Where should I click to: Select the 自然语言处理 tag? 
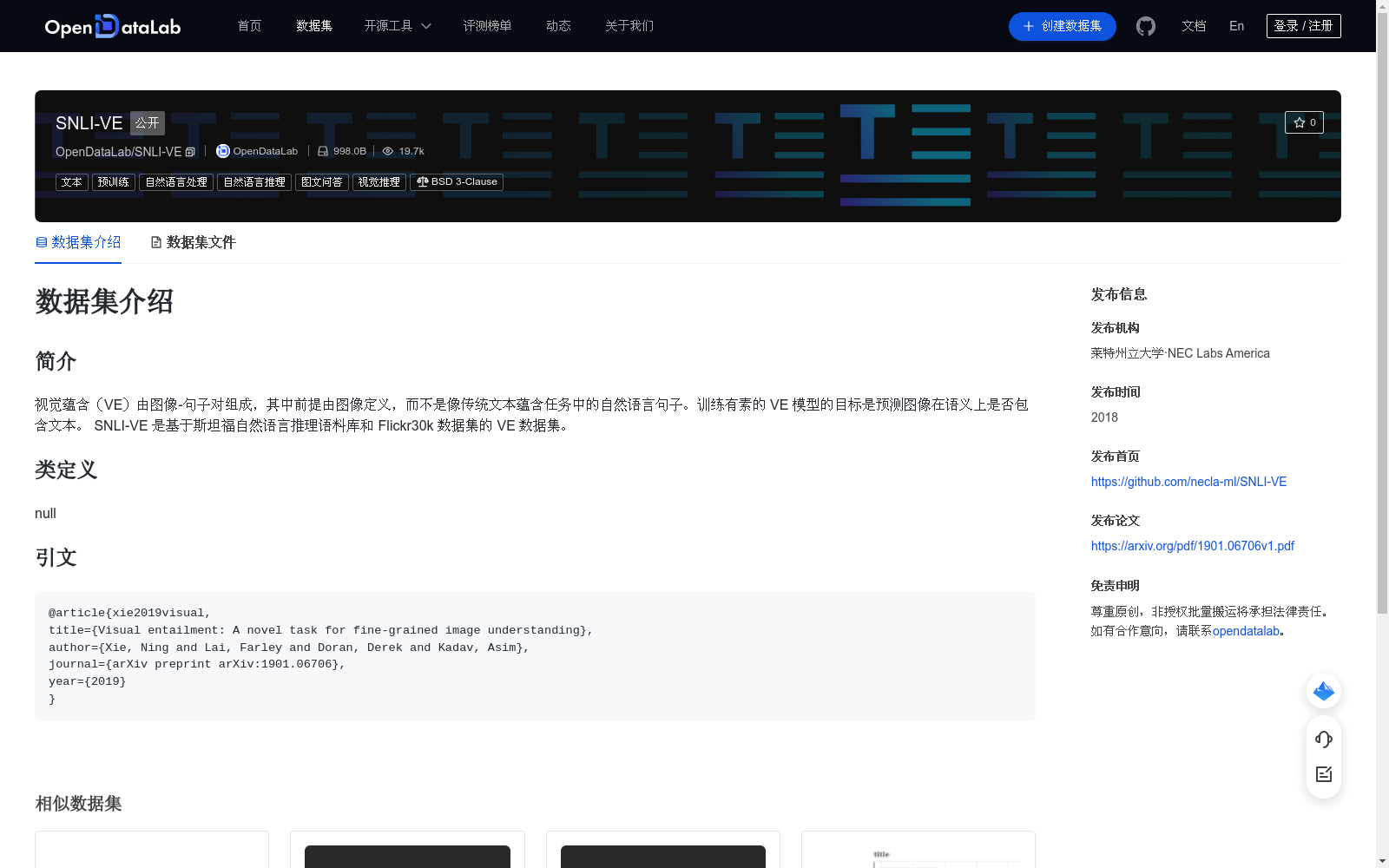pos(176,182)
